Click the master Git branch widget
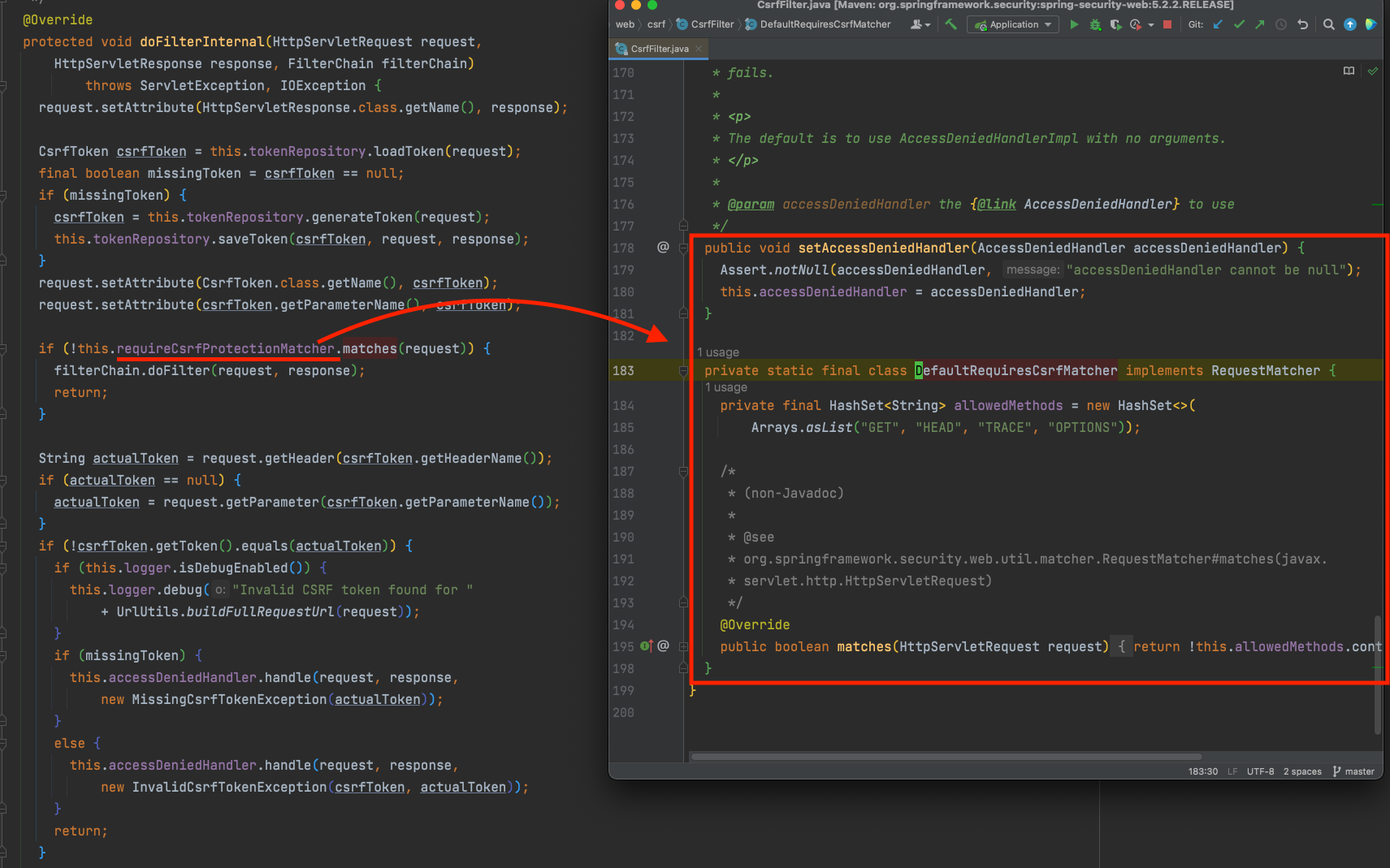This screenshot has height=868, width=1390. (1353, 771)
